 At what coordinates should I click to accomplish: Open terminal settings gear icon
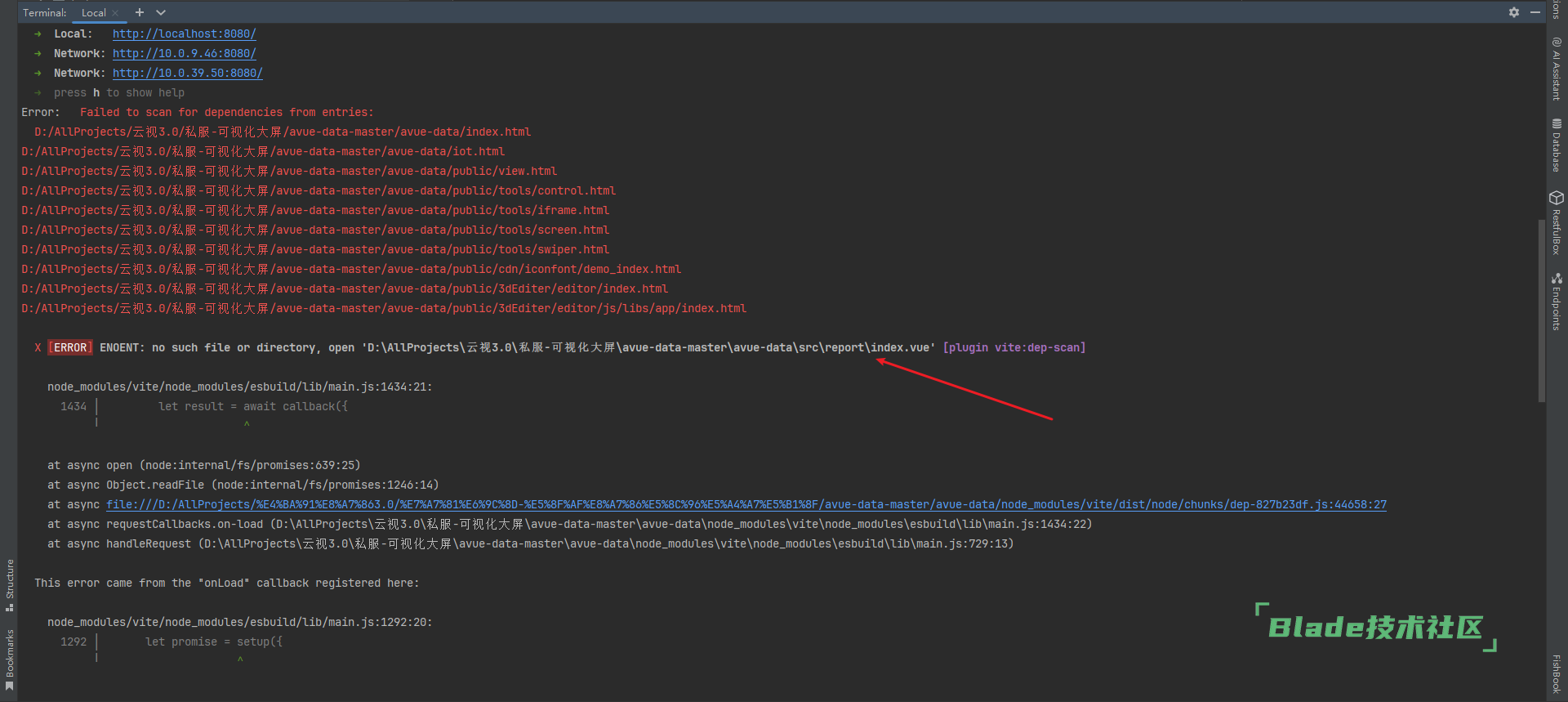coord(1513,12)
